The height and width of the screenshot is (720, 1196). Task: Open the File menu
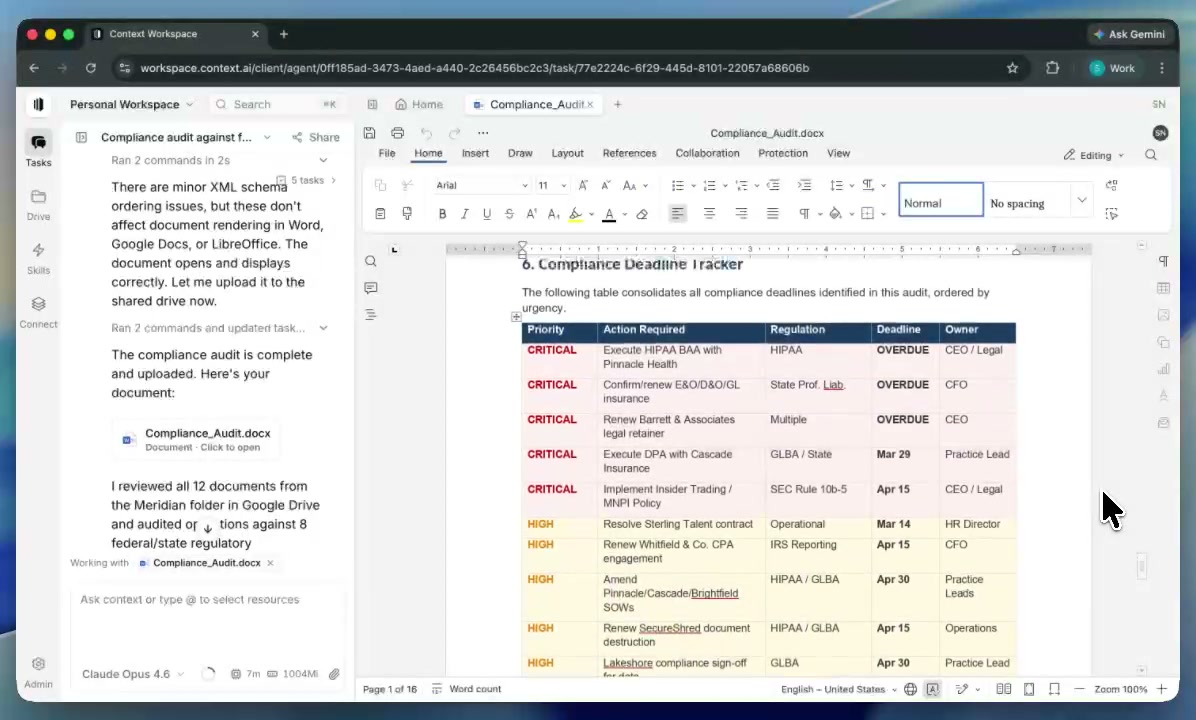click(x=387, y=153)
